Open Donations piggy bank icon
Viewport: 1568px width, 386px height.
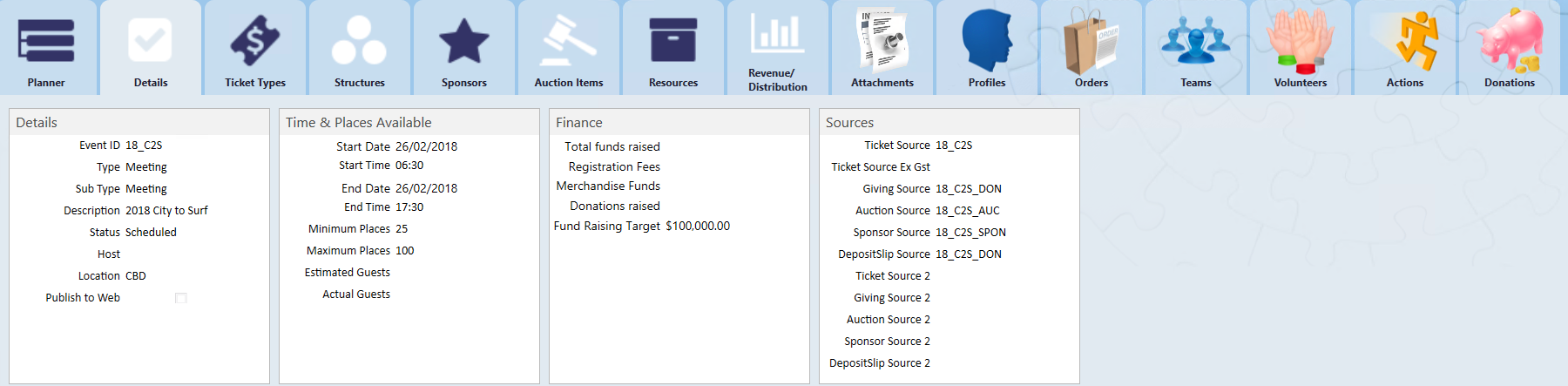(x=1509, y=41)
